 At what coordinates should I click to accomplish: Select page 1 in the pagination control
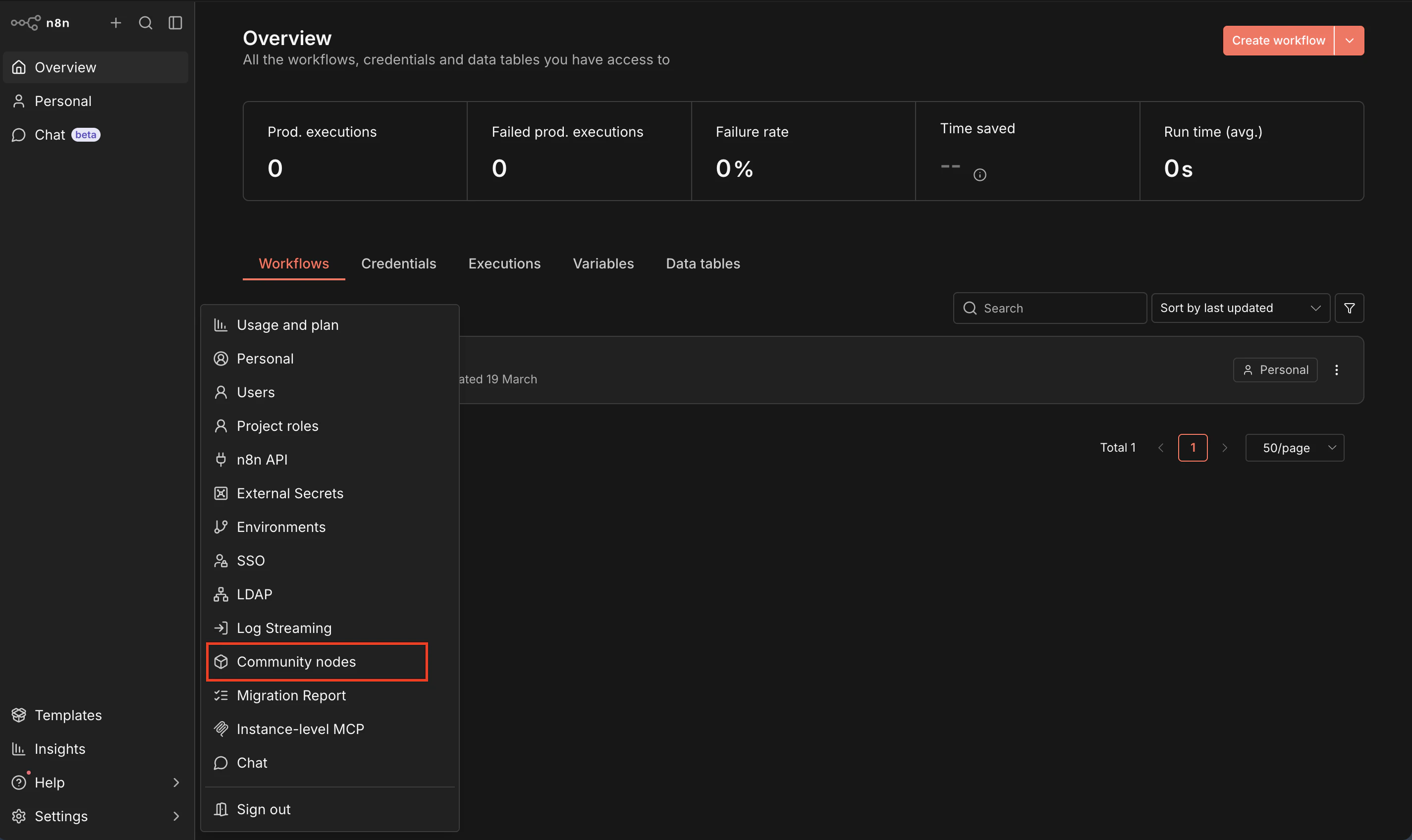(1193, 447)
